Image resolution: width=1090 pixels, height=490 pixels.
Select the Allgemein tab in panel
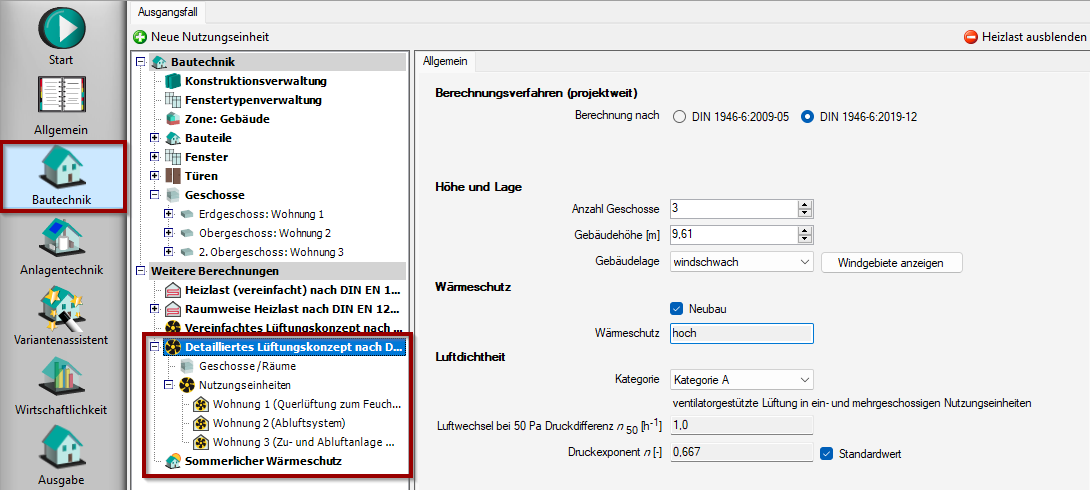click(445, 61)
